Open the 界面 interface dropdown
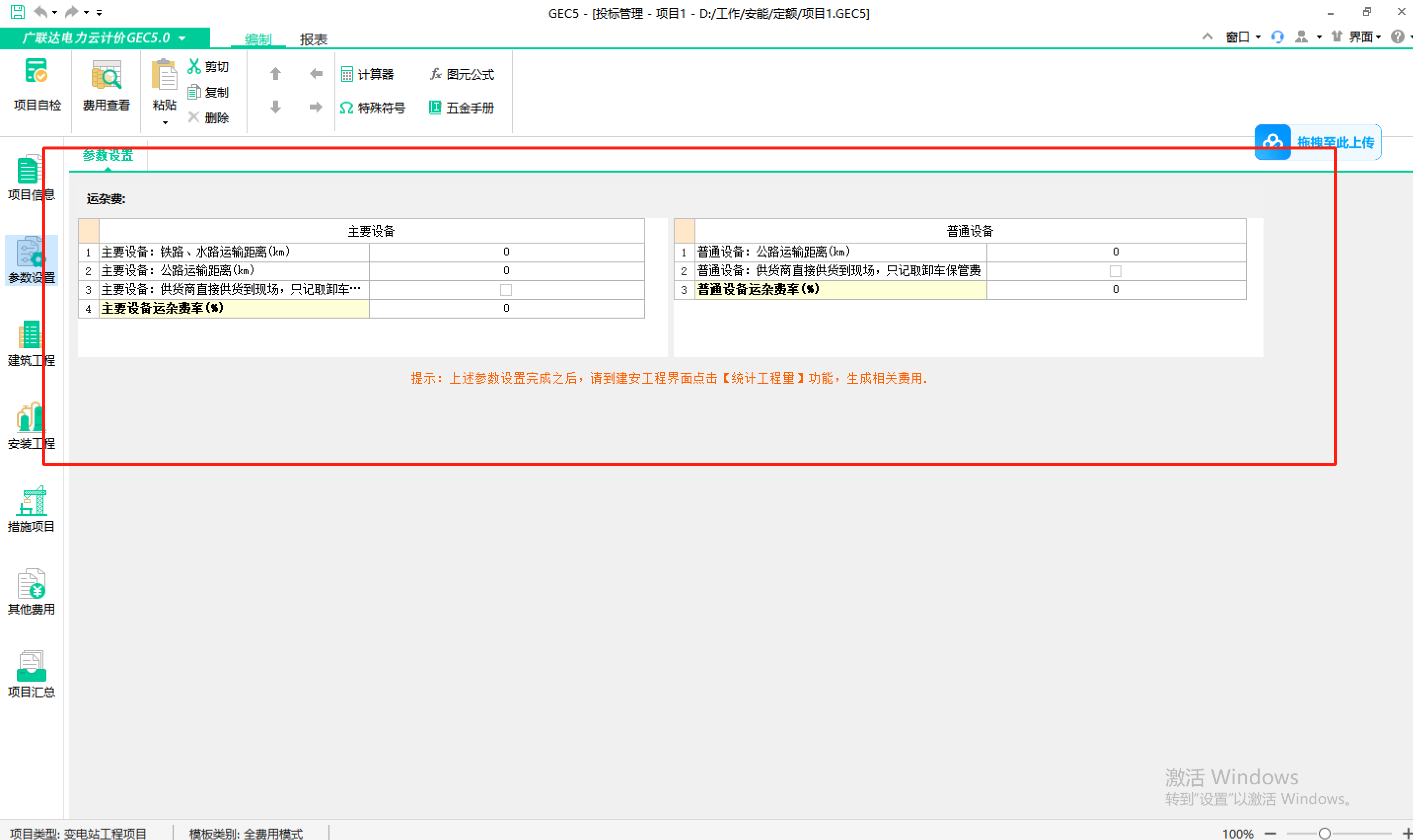 [x=1365, y=37]
